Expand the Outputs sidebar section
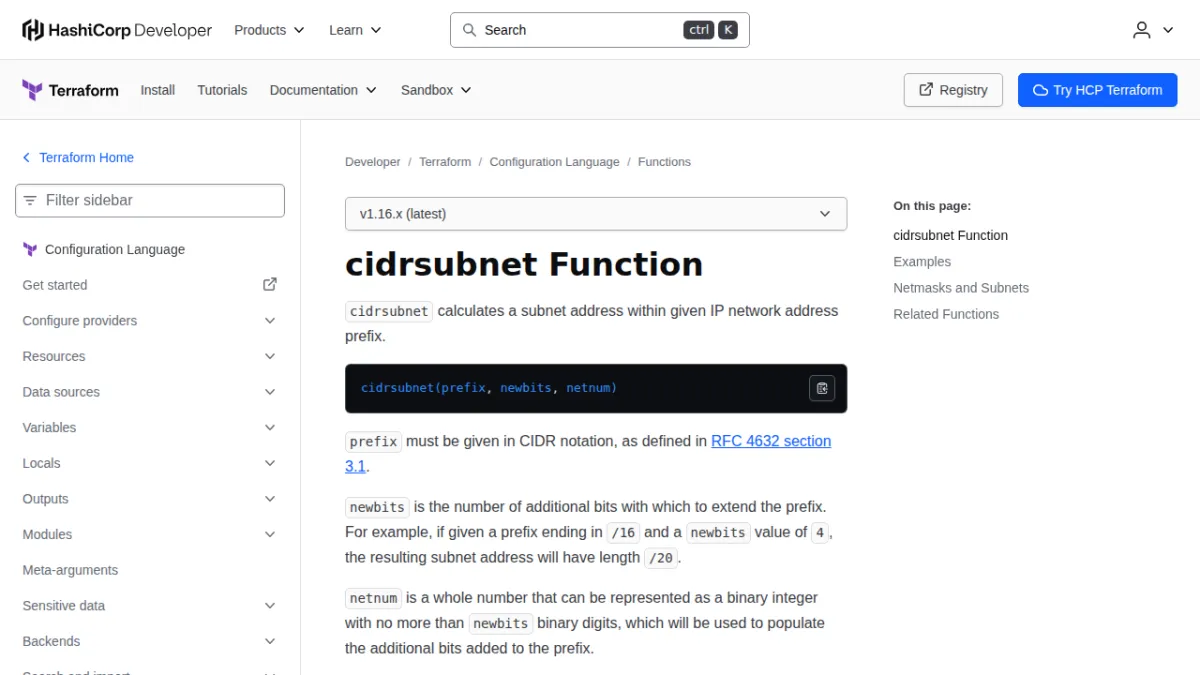 [x=270, y=499]
